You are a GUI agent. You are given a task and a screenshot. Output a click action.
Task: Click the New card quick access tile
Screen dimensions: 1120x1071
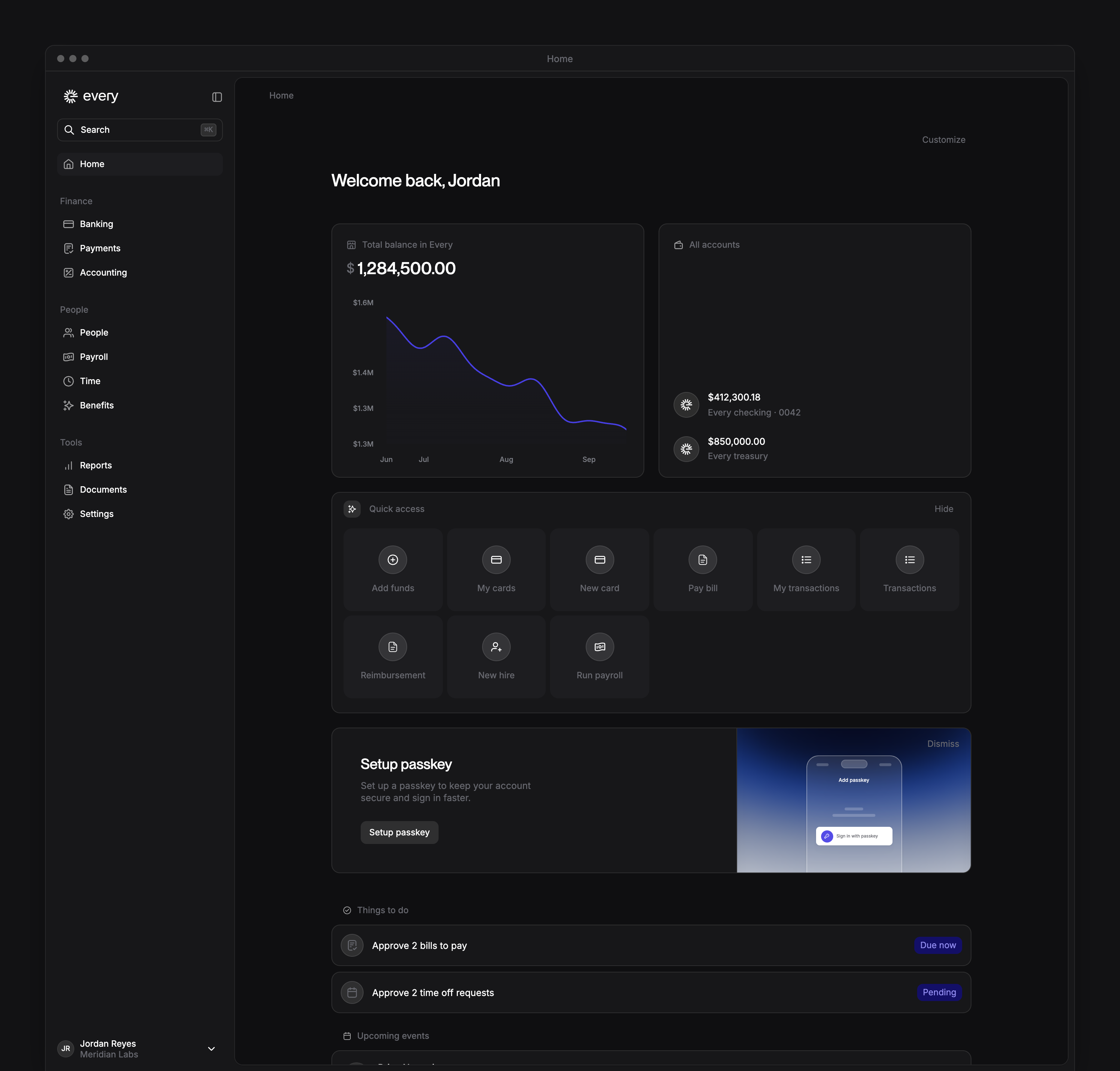click(600, 570)
